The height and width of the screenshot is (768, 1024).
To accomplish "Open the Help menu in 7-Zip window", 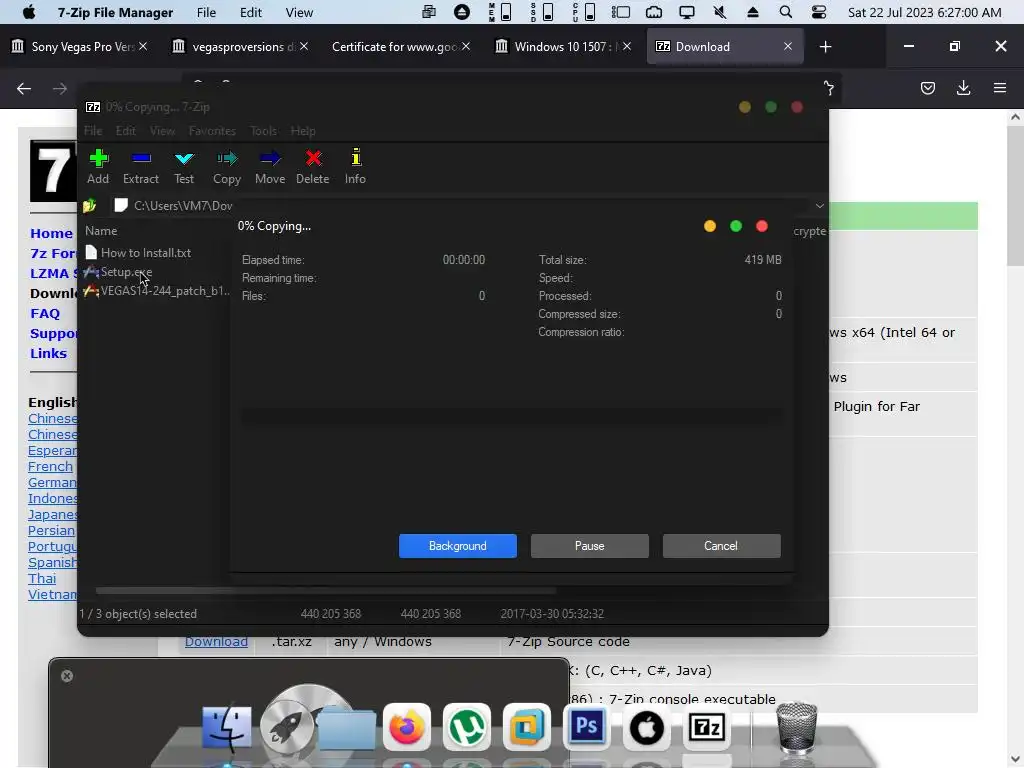I will [303, 131].
